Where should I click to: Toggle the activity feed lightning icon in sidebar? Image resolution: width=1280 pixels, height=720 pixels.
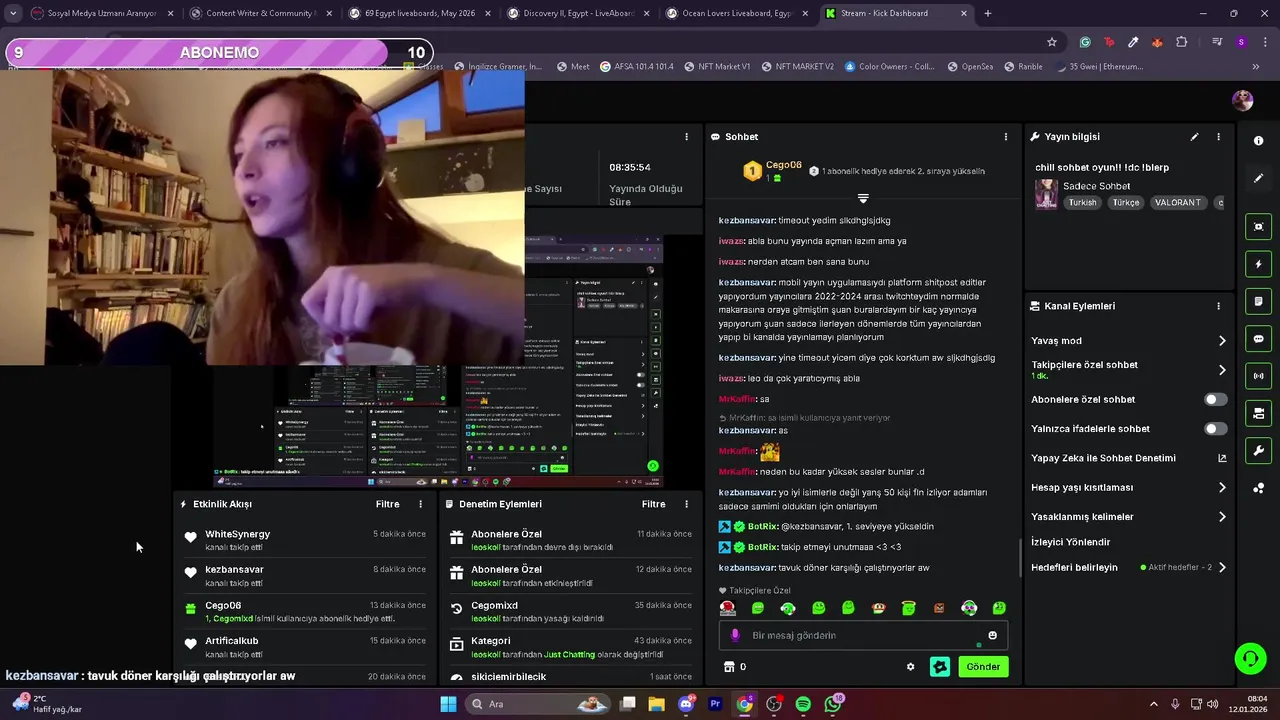(x=1258, y=264)
